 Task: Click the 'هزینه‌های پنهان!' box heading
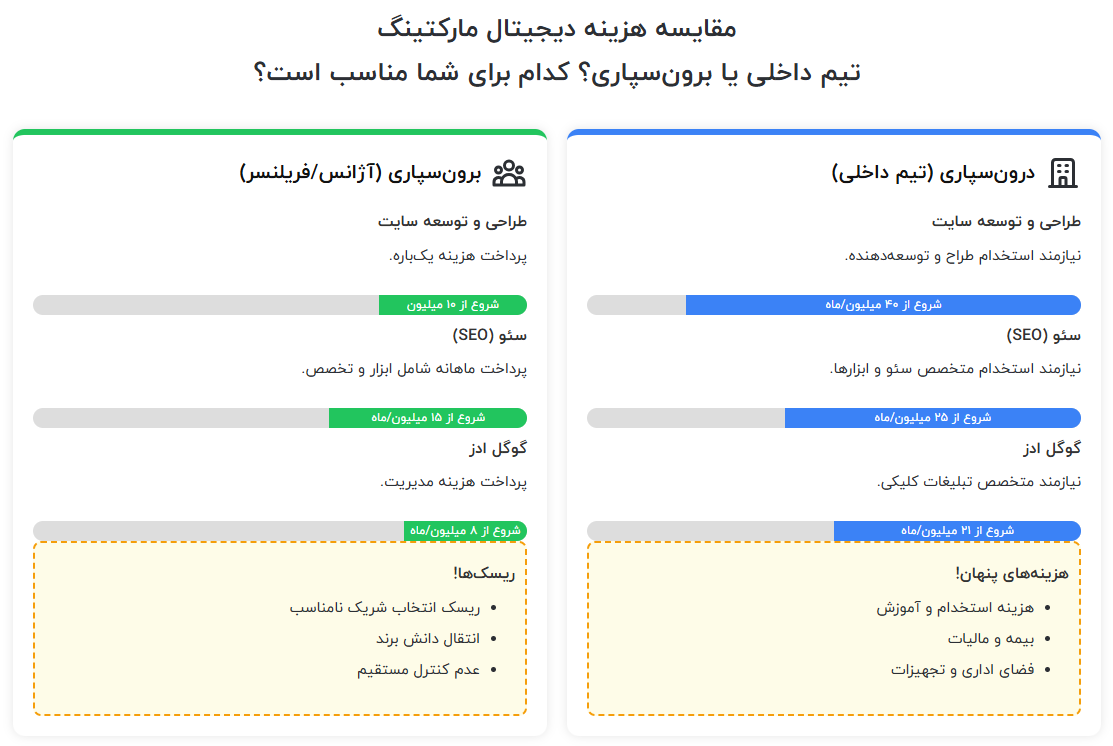click(1012, 573)
